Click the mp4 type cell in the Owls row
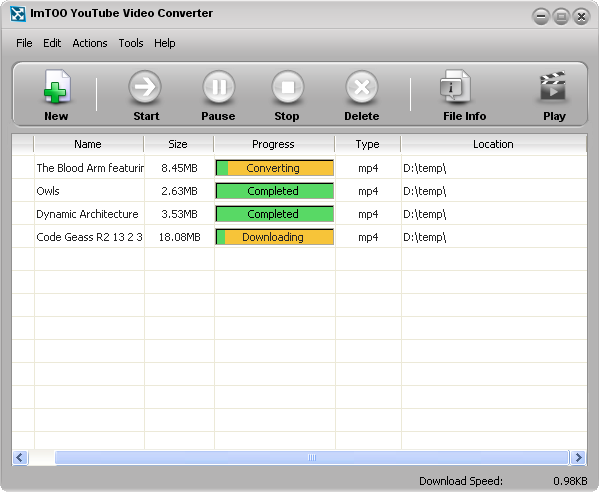This screenshot has width=599, height=492. coord(368,191)
